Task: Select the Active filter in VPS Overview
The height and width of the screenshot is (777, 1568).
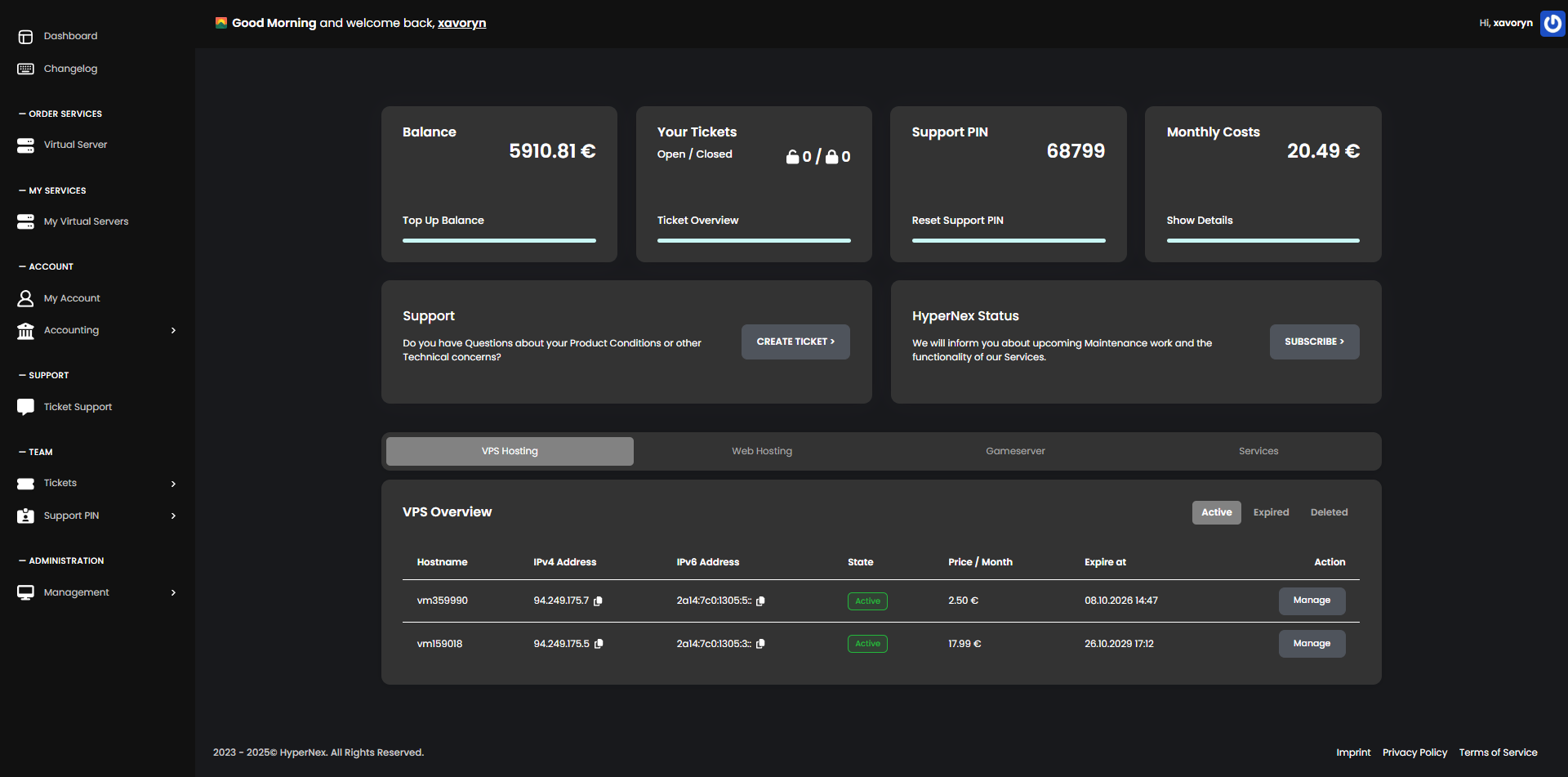Action: click(1216, 512)
